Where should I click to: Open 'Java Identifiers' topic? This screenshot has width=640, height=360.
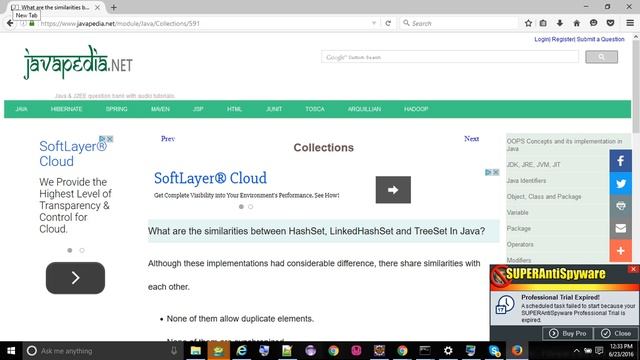(526, 180)
